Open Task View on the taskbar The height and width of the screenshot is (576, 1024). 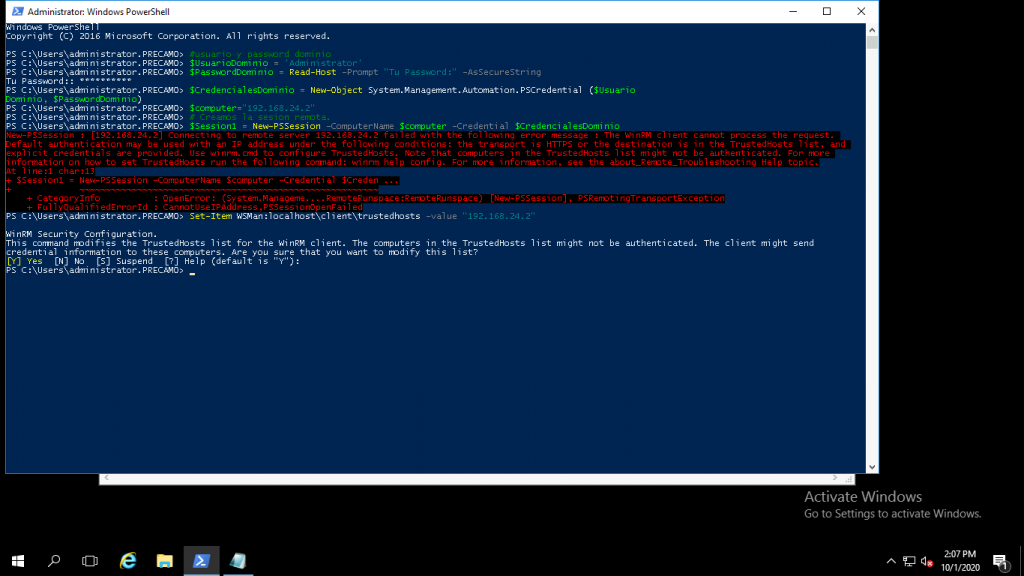(90, 561)
